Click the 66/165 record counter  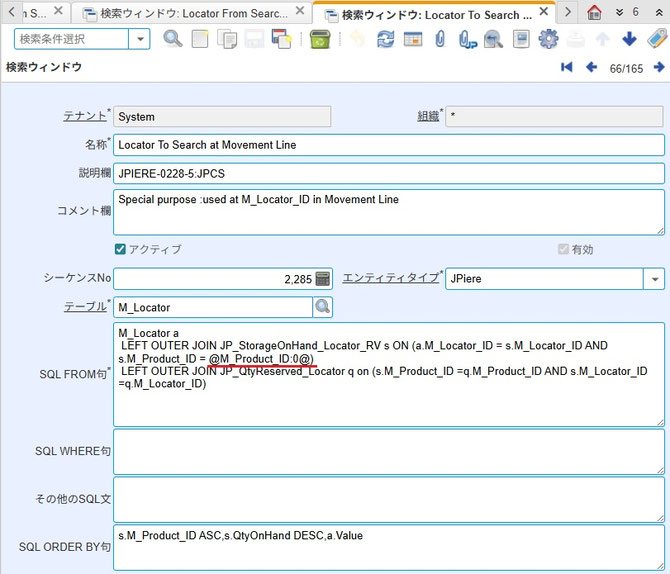tap(626, 68)
